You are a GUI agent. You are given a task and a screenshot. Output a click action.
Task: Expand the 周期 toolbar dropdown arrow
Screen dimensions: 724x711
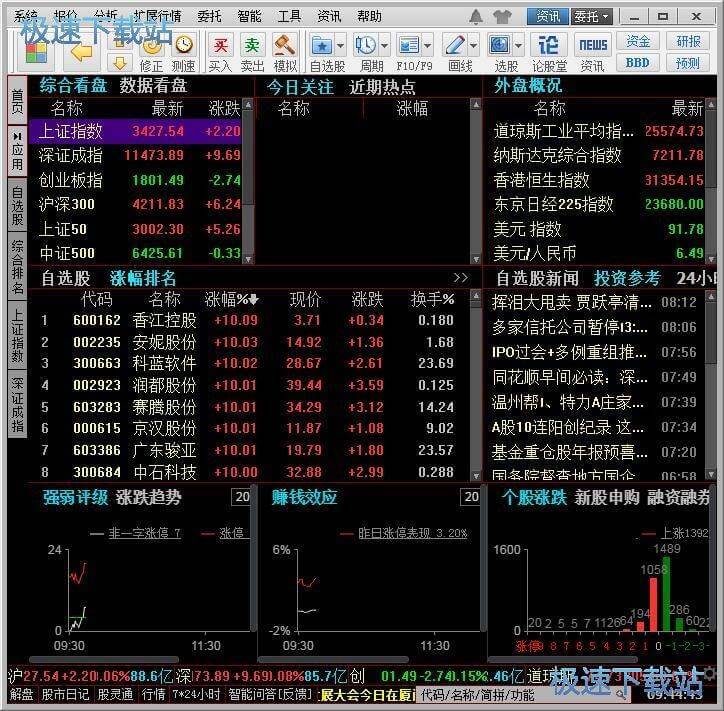(x=384, y=46)
